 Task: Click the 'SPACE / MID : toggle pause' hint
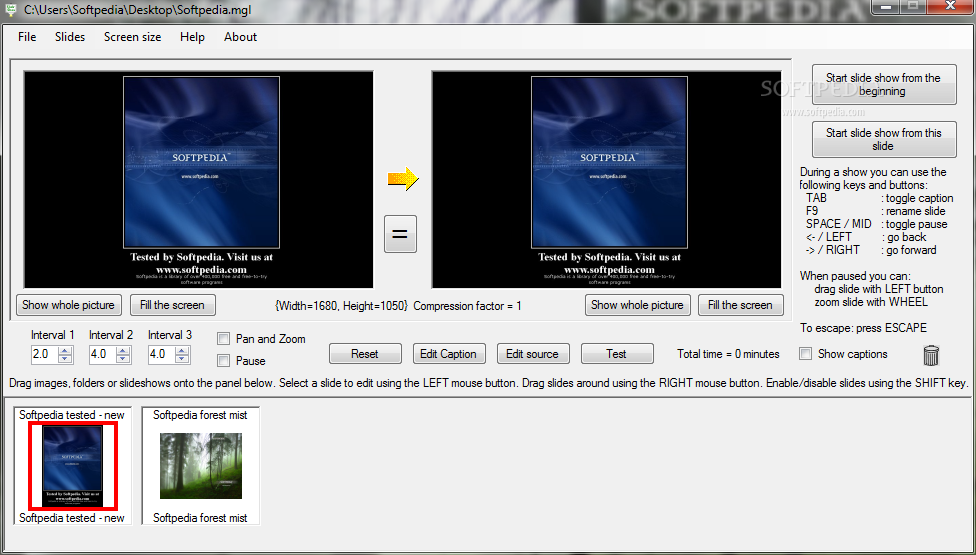point(876,224)
